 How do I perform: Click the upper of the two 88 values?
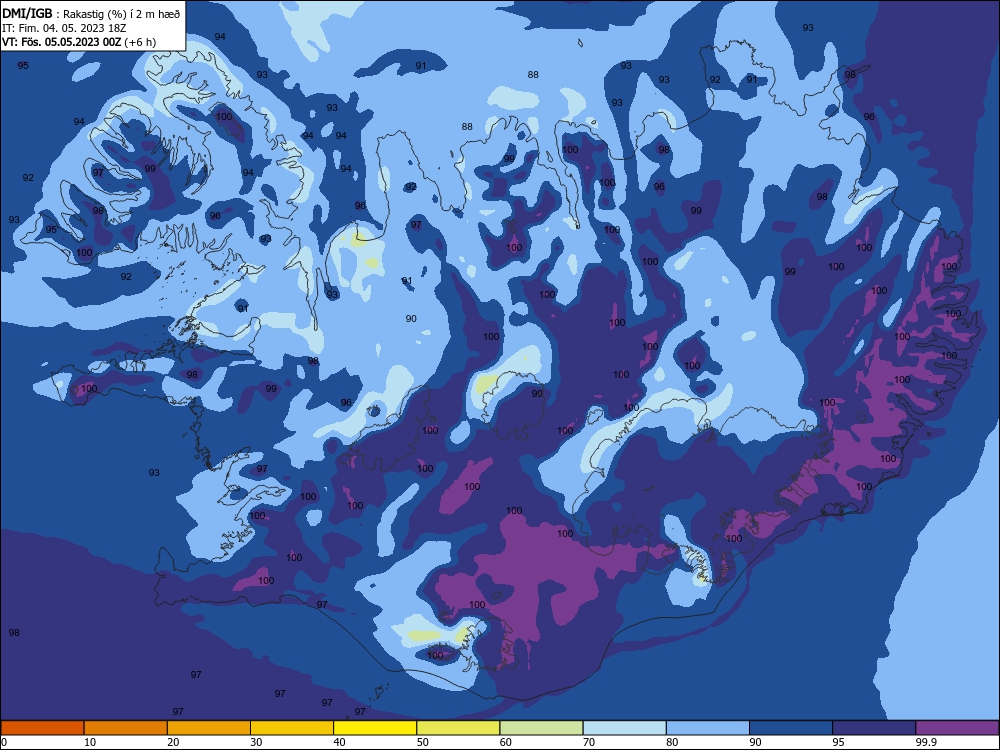[533, 75]
